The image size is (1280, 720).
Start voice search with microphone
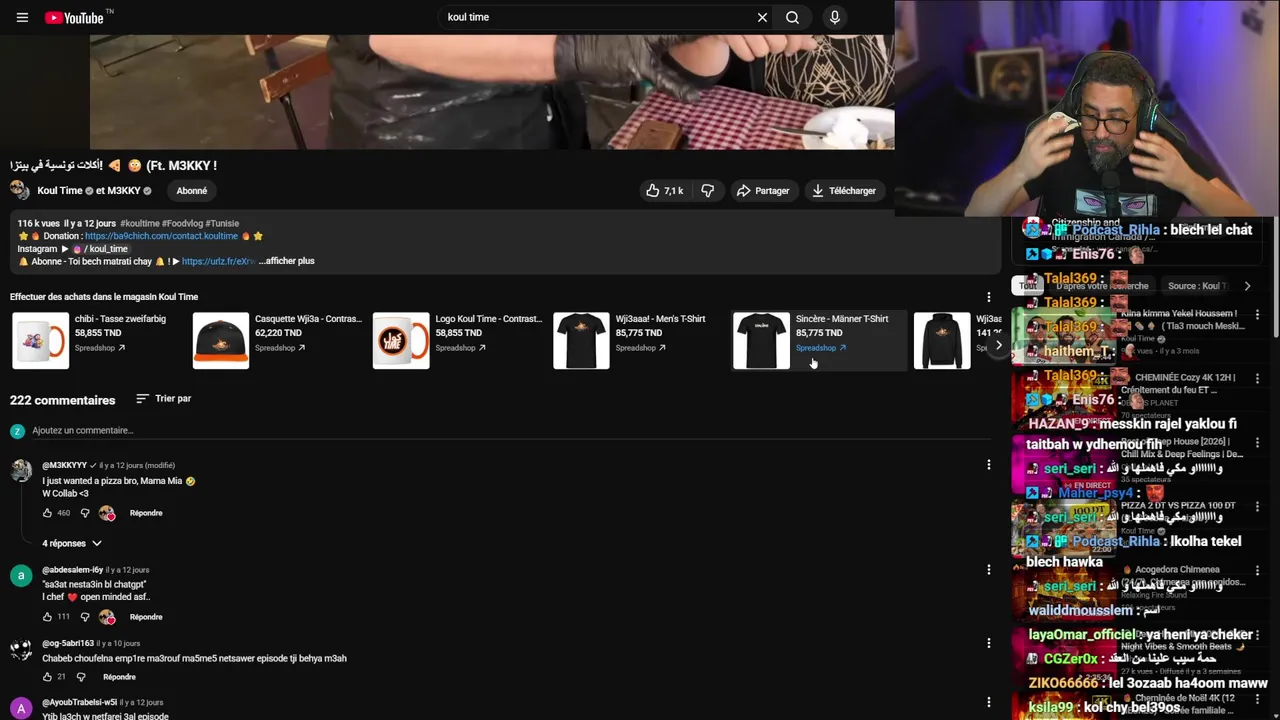[x=835, y=17]
